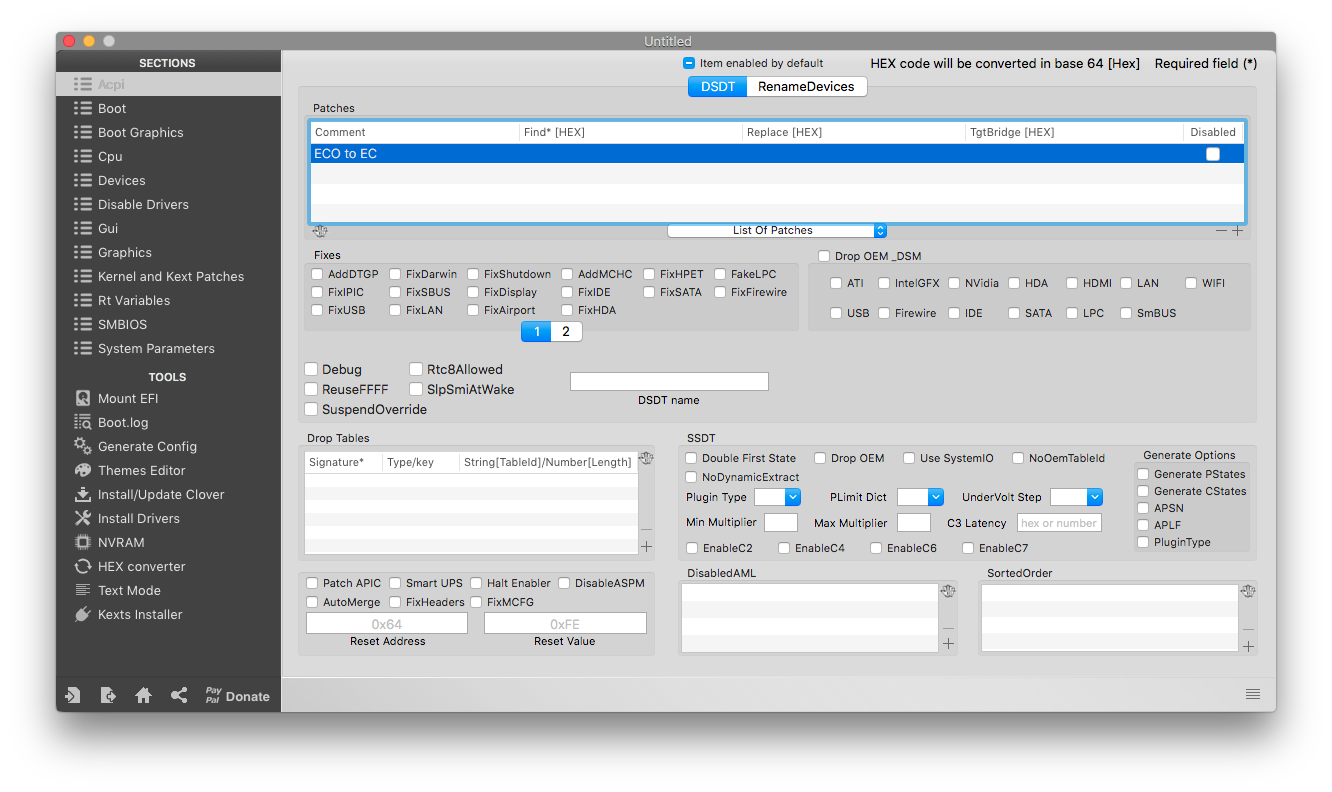Click the DSDT name input field

point(669,381)
